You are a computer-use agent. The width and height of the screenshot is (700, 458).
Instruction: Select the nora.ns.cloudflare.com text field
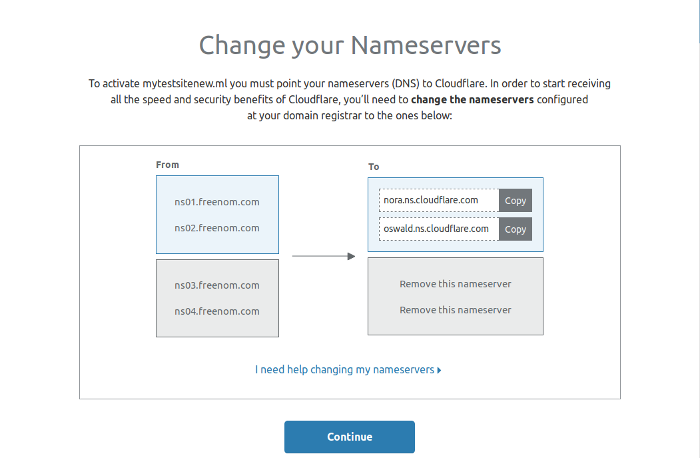pyautogui.click(x=439, y=200)
